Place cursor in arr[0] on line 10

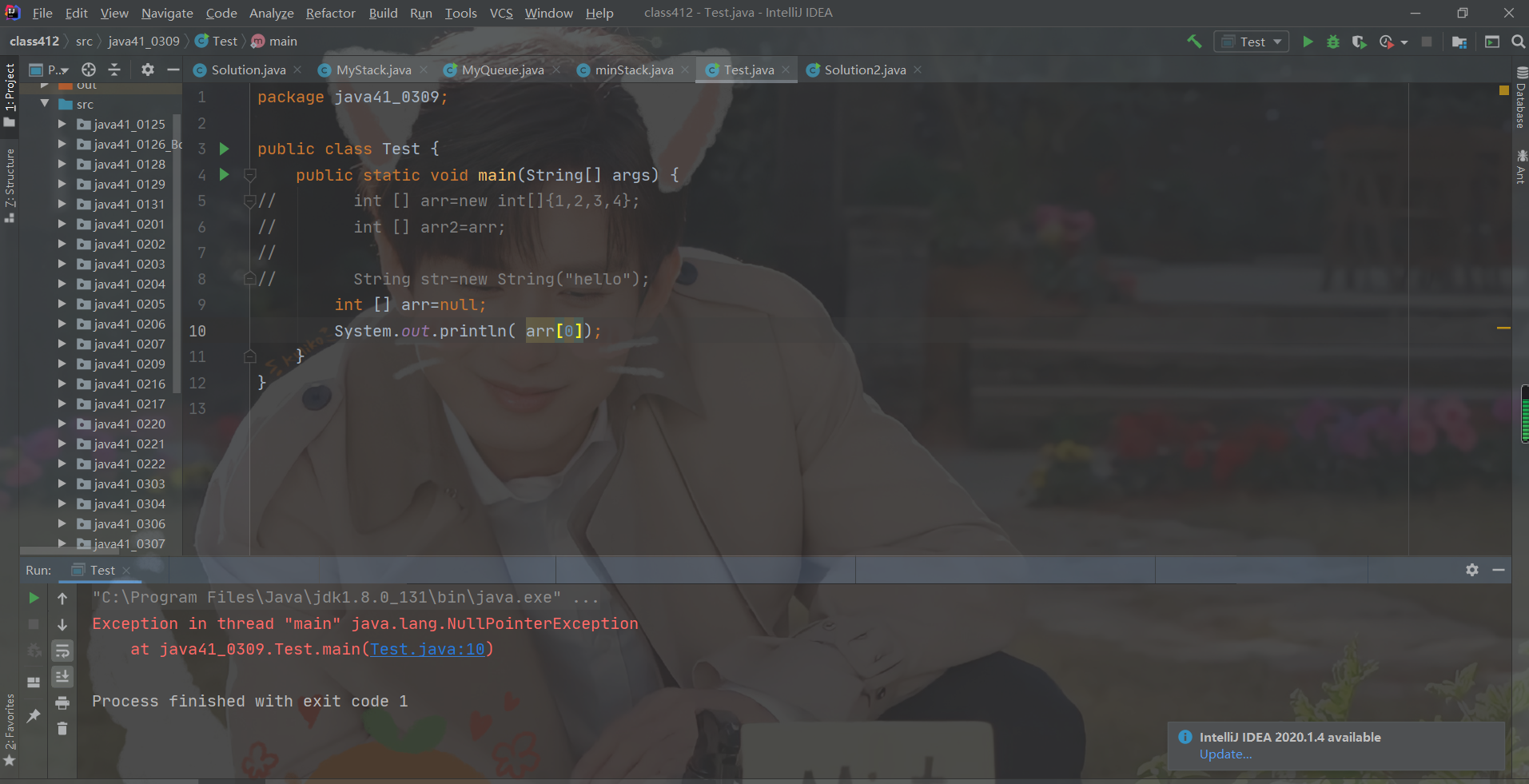tap(554, 331)
